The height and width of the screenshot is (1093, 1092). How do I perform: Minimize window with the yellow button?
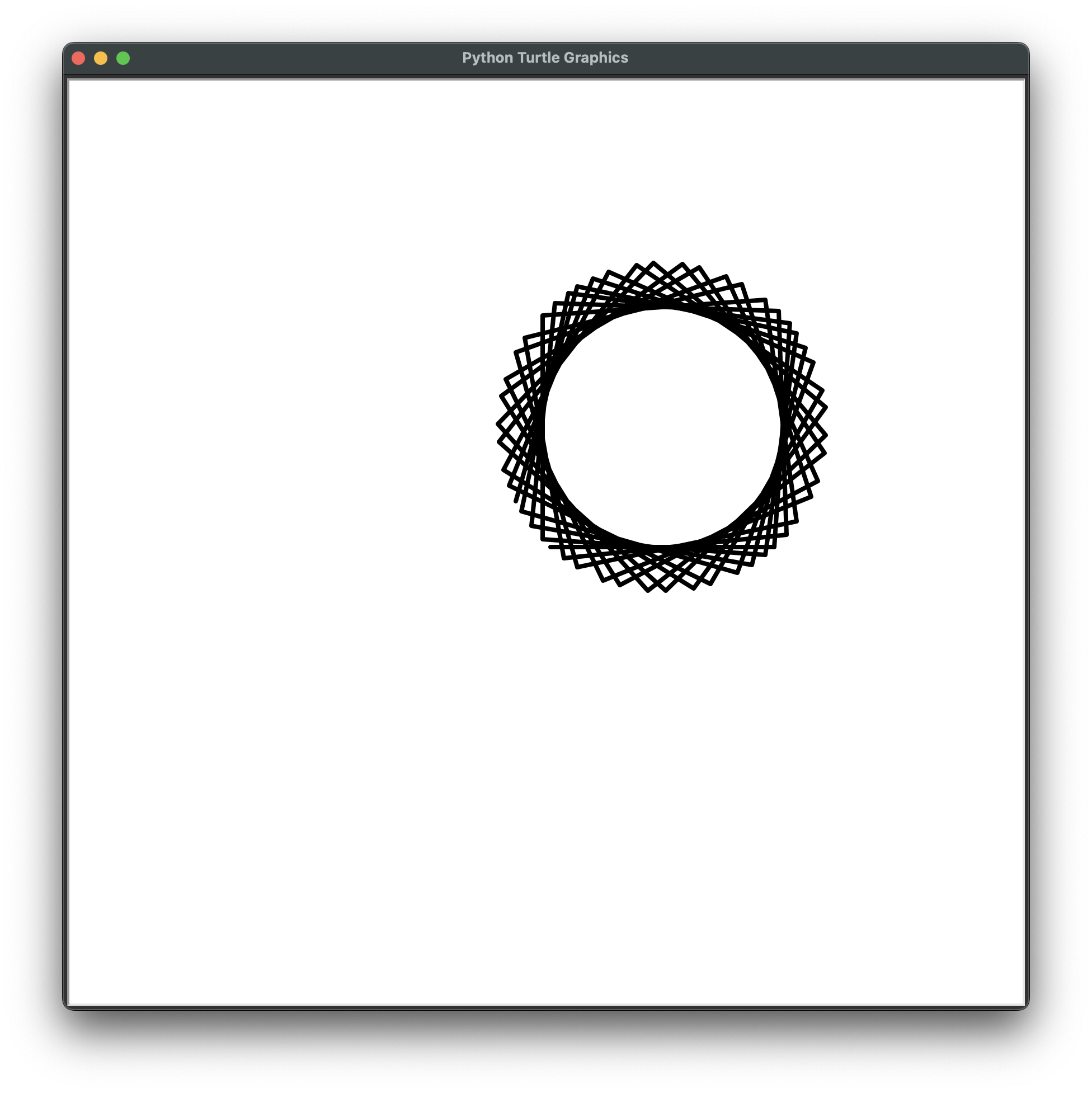click(101, 58)
